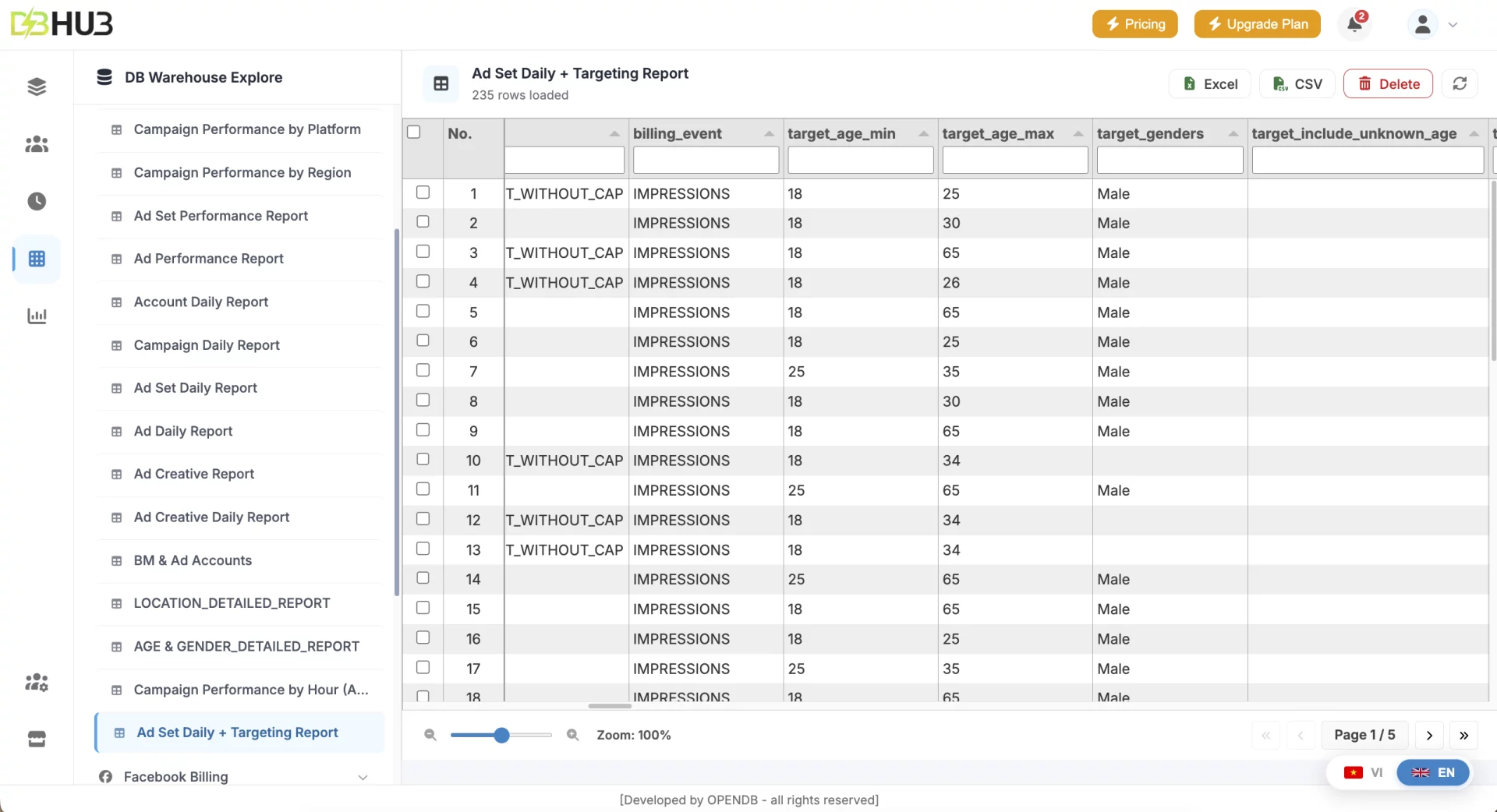The image size is (1497, 812).
Task: Click the DB Warehouse Explore database icon
Action: click(104, 76)
